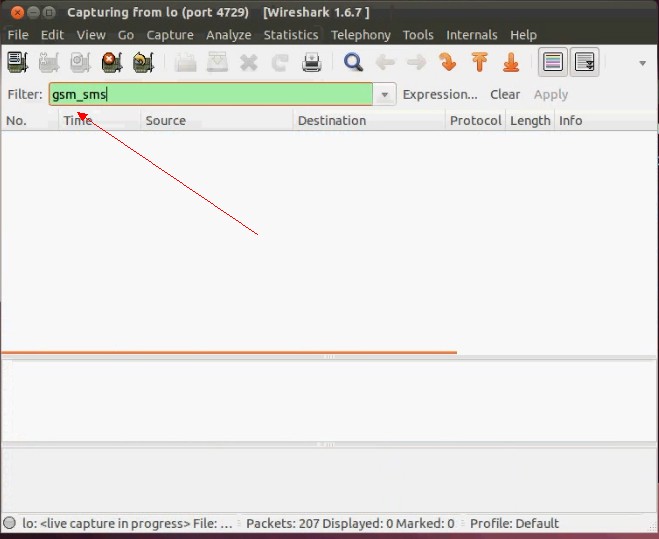Open the Analyze menu
Screen dimensions: 659x539
pos(229,35)
